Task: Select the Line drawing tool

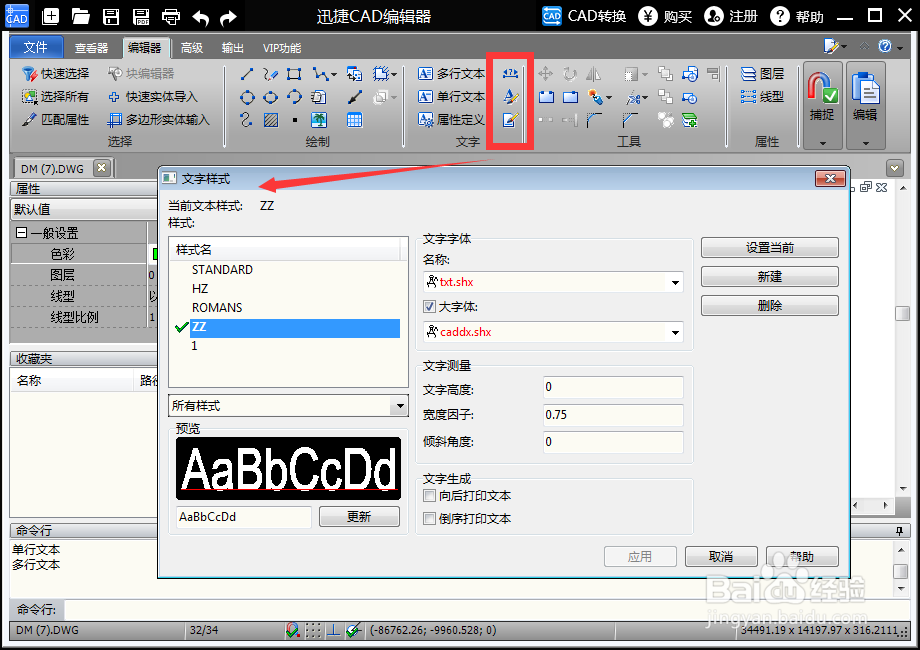Action: [246, 73]
